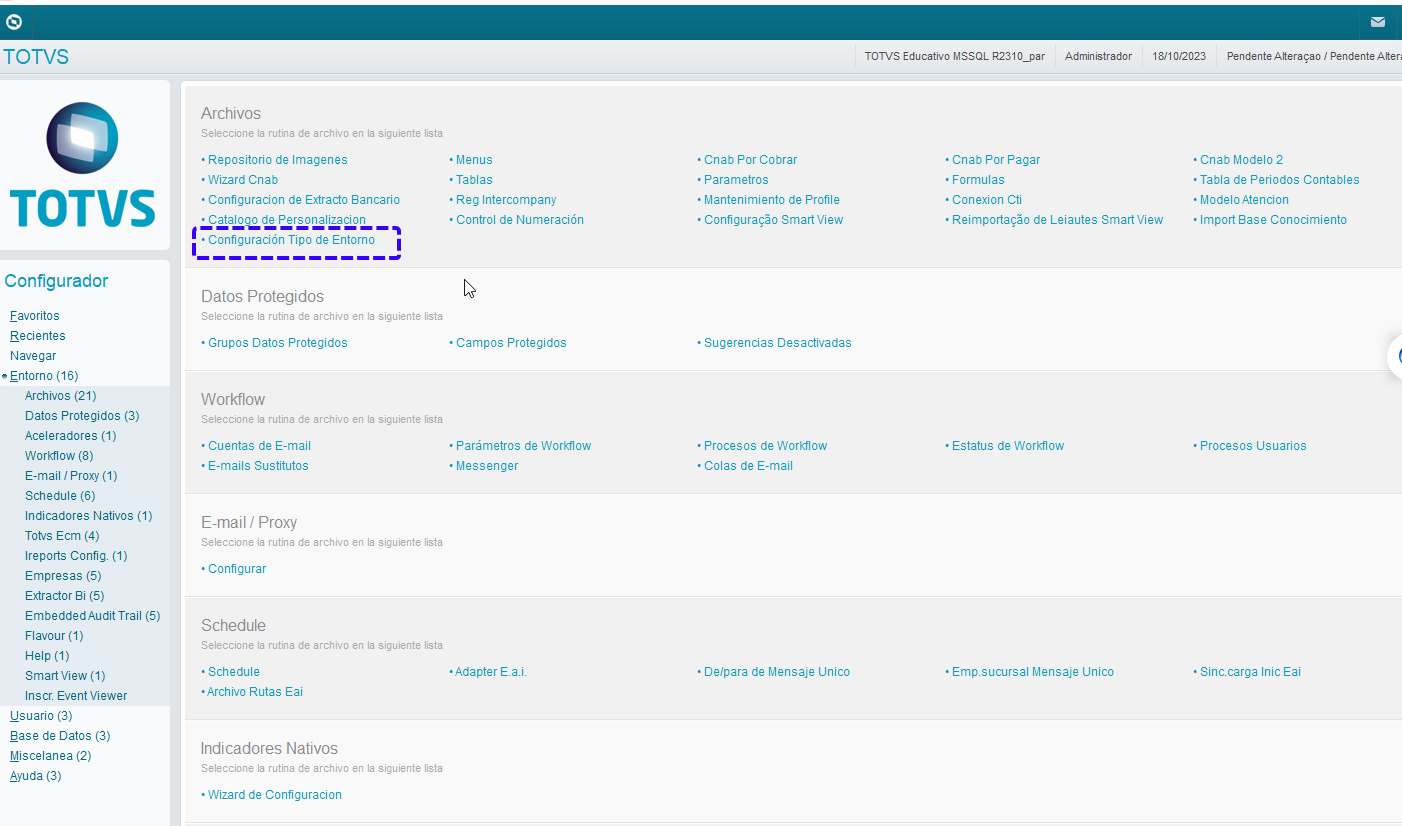Collapse the Entorno (16) menu
Screen dimensions: 1402x826
point(44,376)
